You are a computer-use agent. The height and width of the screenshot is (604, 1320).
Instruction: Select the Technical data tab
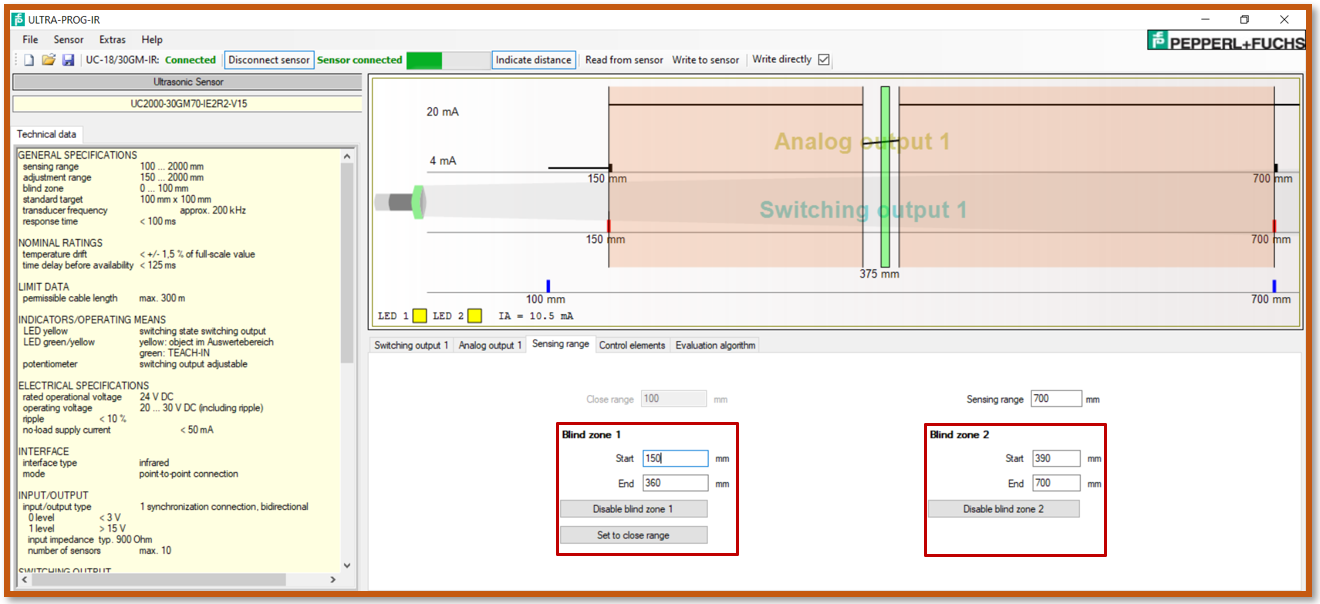[x=46, y=134]
